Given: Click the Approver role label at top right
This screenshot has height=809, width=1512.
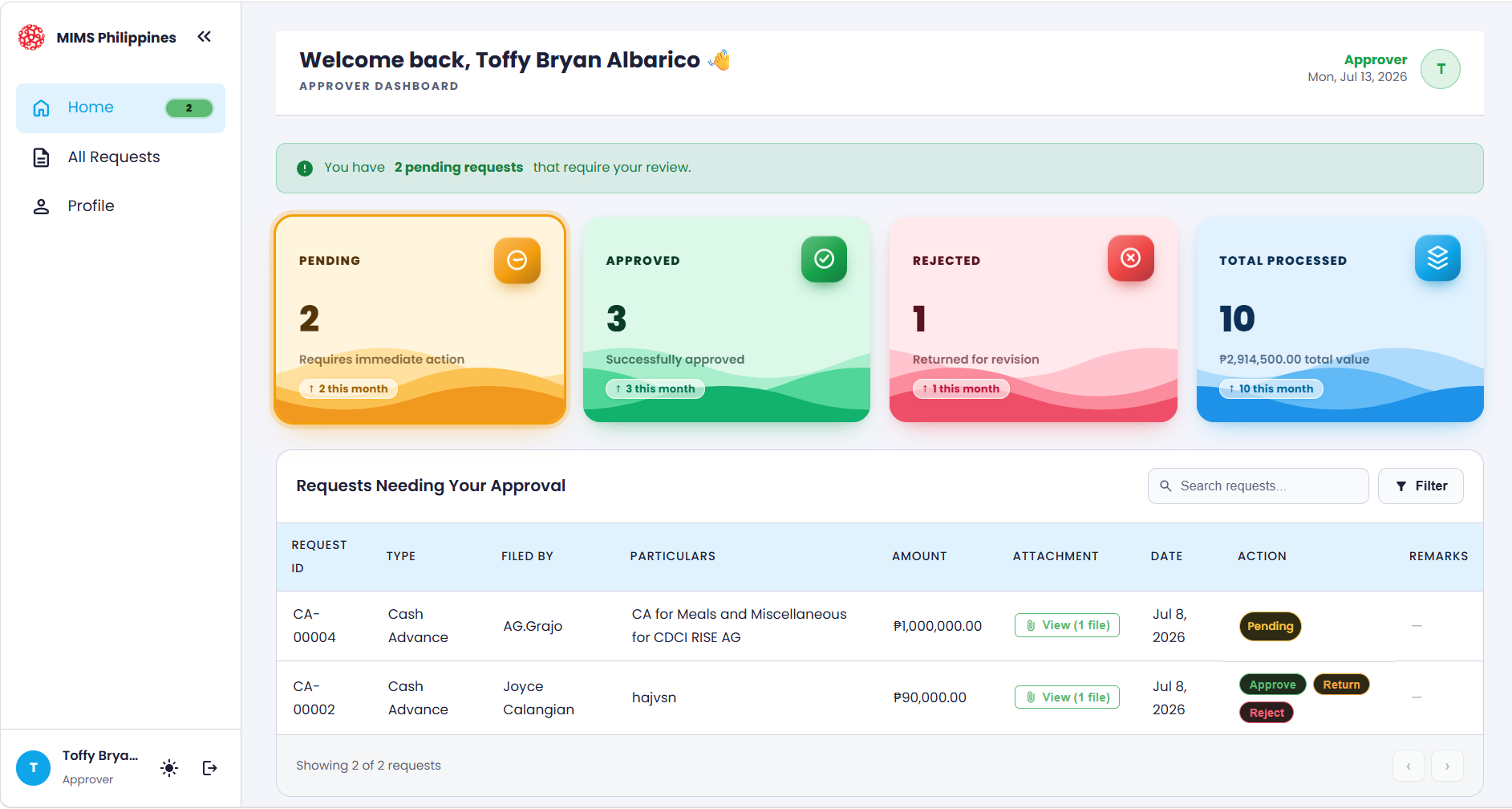Looking at the screenshot, I should 1375,60.
